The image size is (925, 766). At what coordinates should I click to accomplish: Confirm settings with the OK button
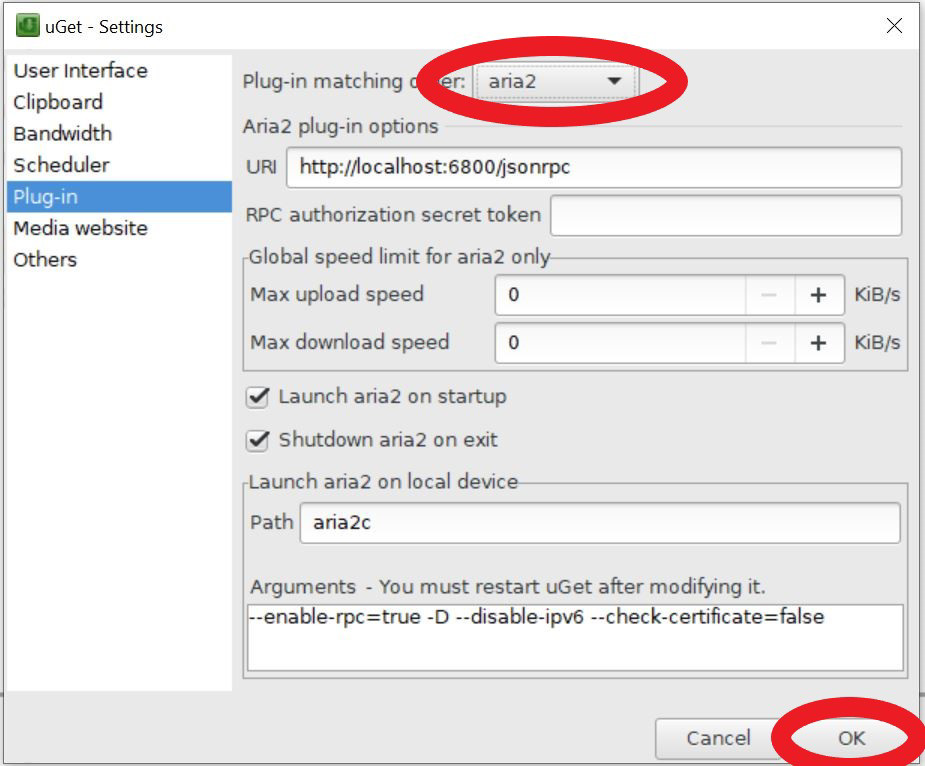[851, 738]
